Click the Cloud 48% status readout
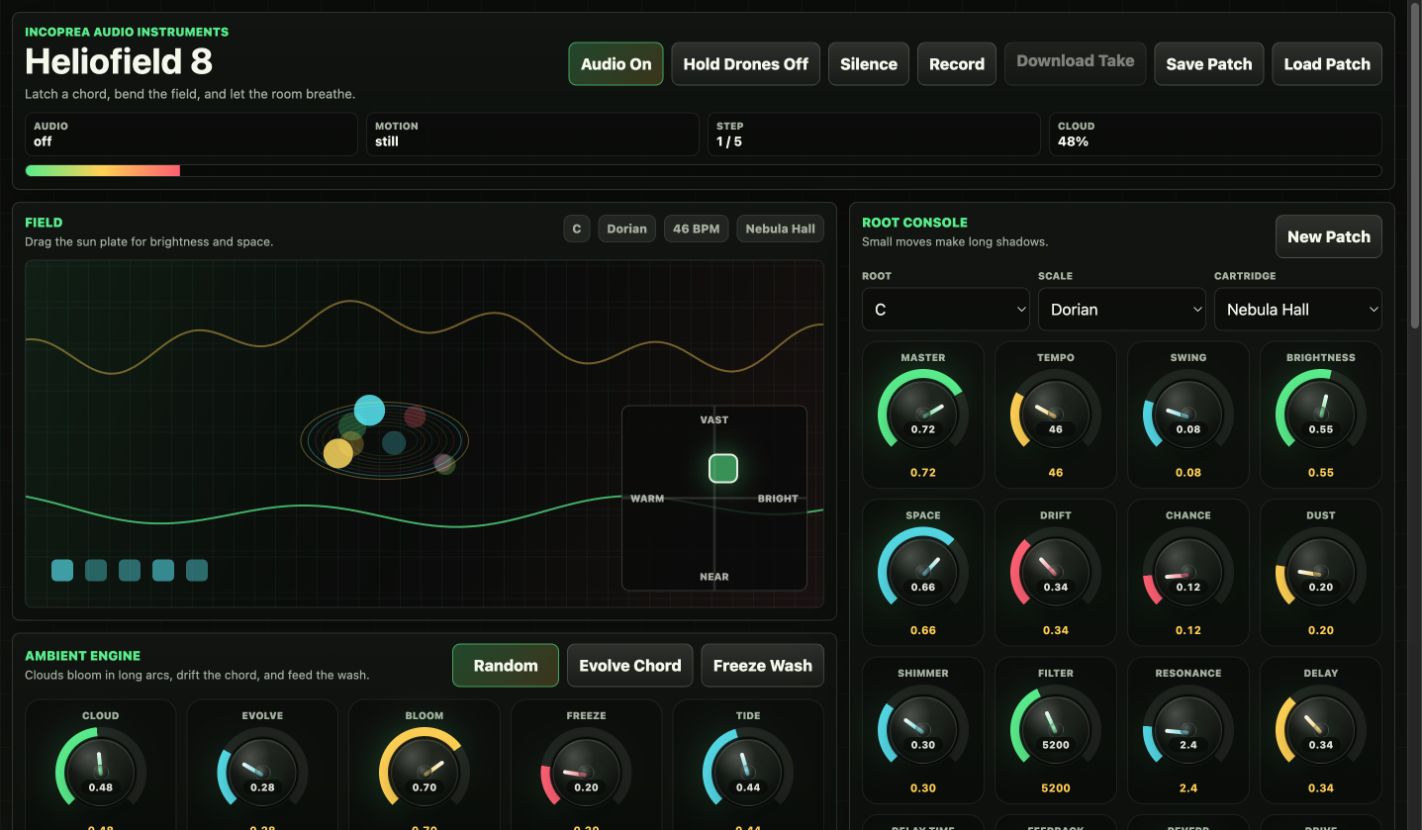The height and width of the screenshot is (830, 1422). pyautogui.click(x=1216, y=134)
